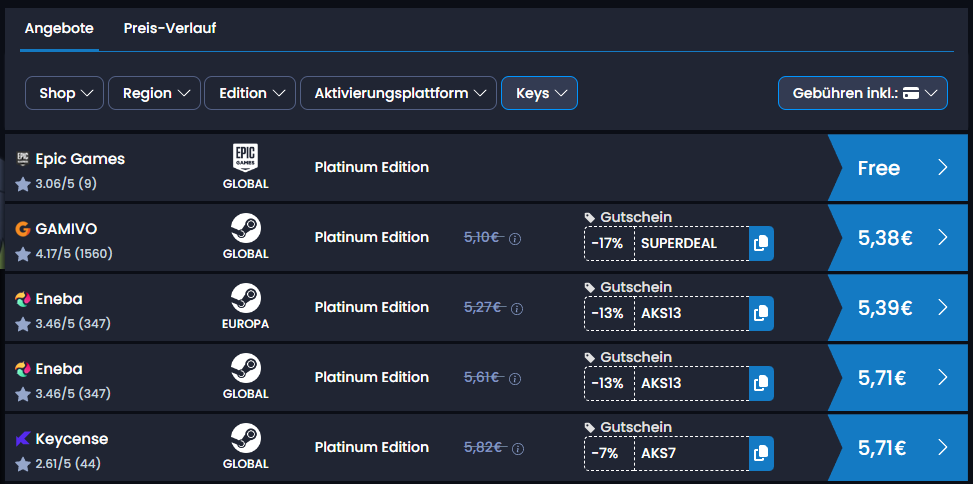The image size is (973, 484).
Task: Click the EUROPA region label
Action: (246, 325)
